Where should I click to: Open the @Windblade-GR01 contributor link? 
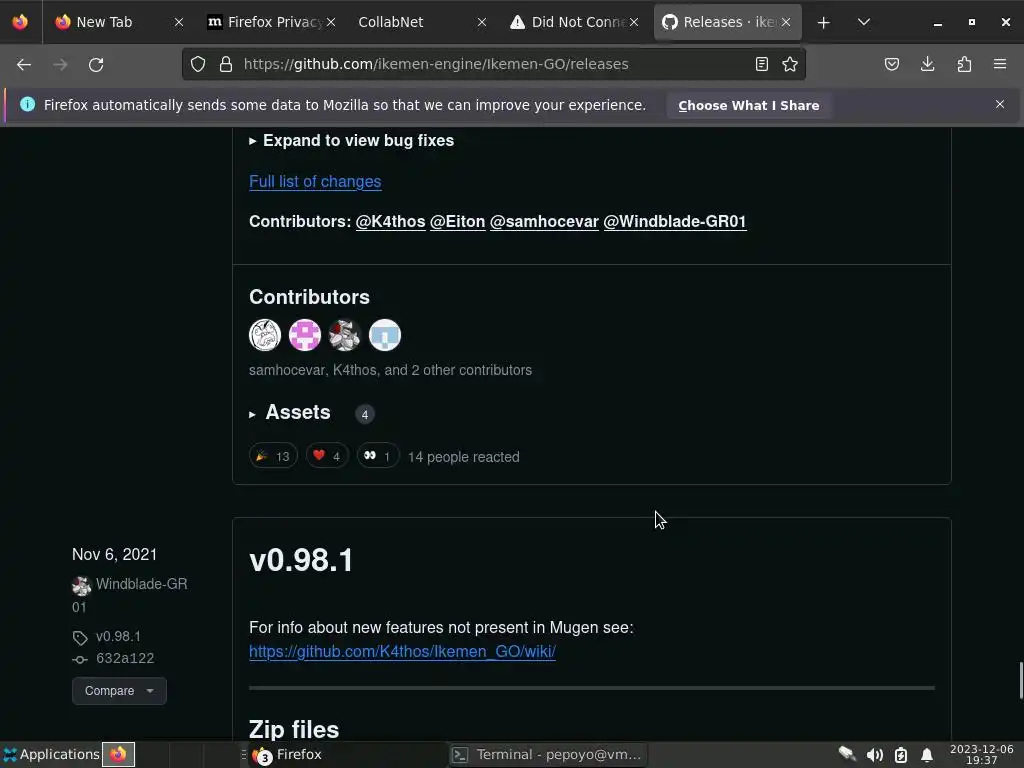click(x=675, y=221)
